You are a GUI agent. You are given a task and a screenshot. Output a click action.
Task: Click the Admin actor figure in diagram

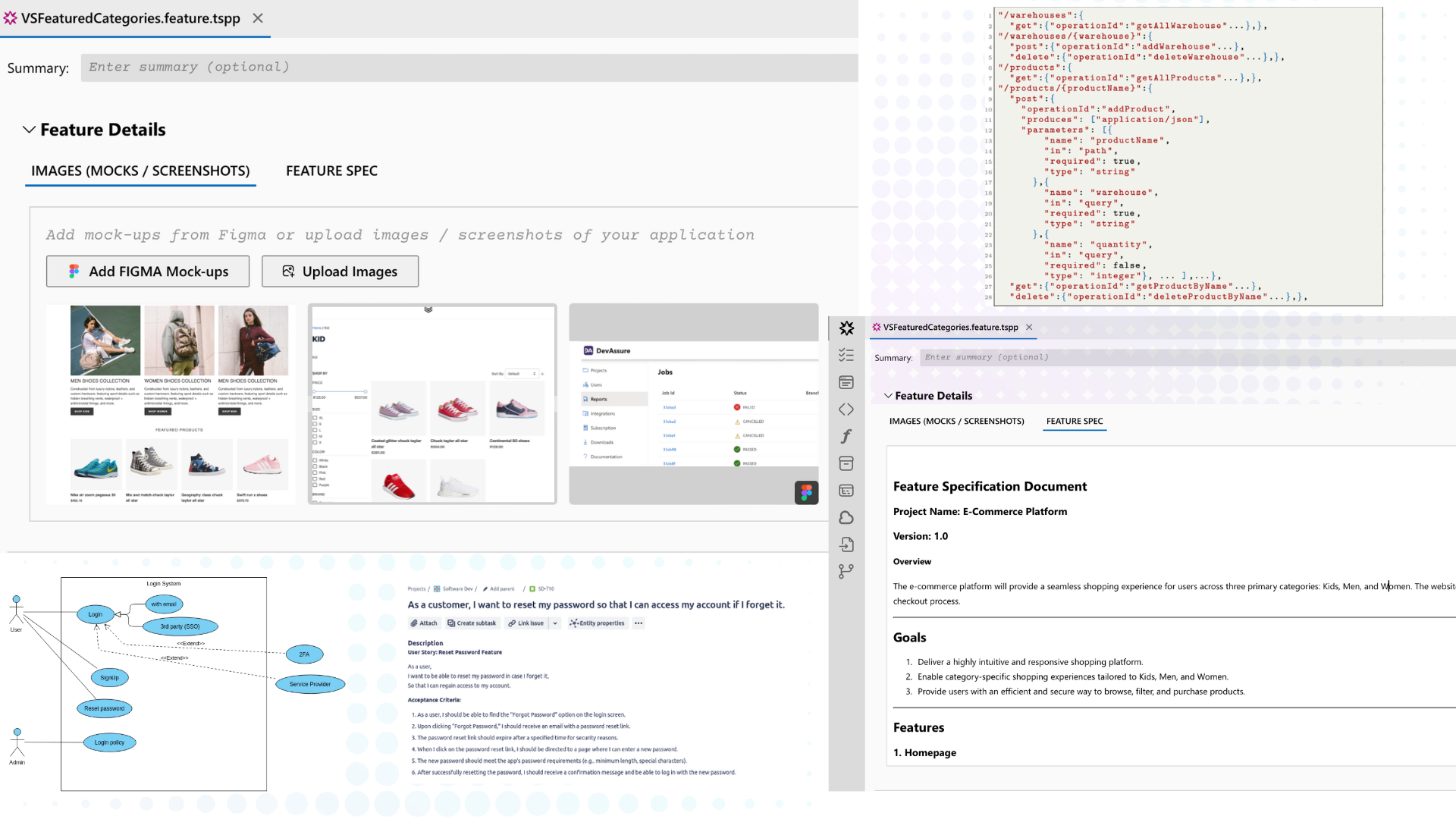[x=17, y=742]
